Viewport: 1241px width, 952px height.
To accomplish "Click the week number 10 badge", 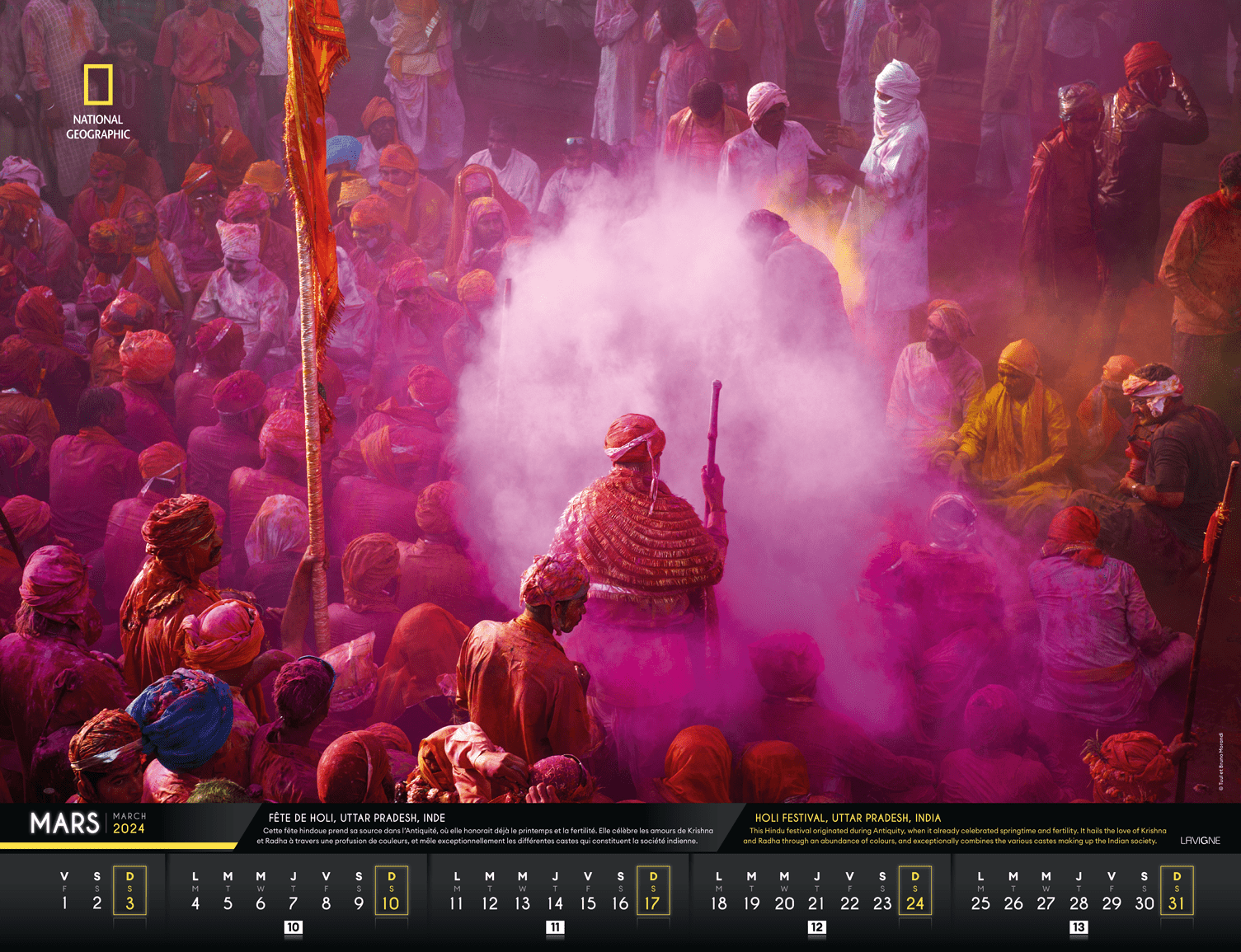I will tap(293, 927).
